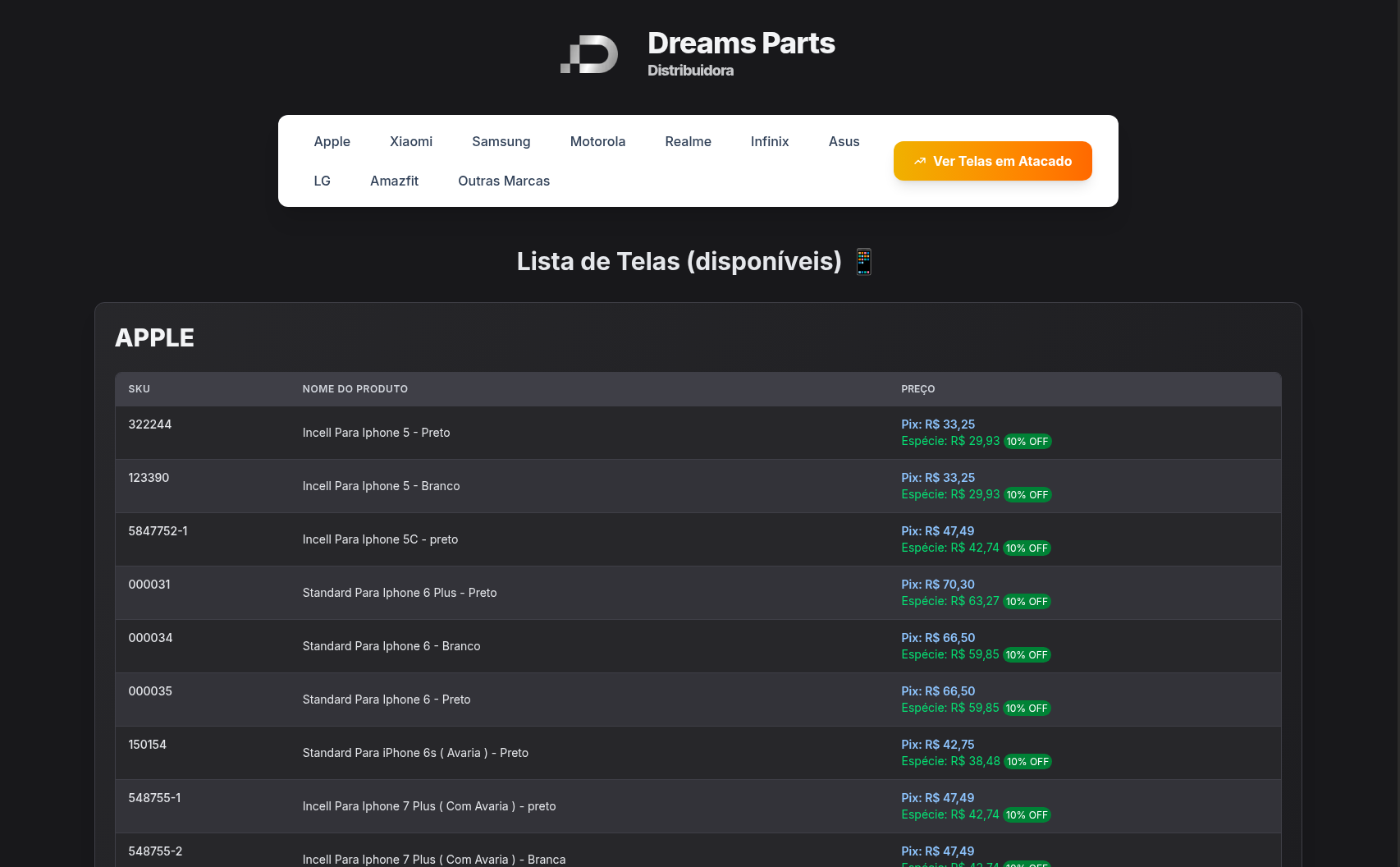1400x867 pixels.
Task: Click the SKU column header
Action: click(140, 389)
